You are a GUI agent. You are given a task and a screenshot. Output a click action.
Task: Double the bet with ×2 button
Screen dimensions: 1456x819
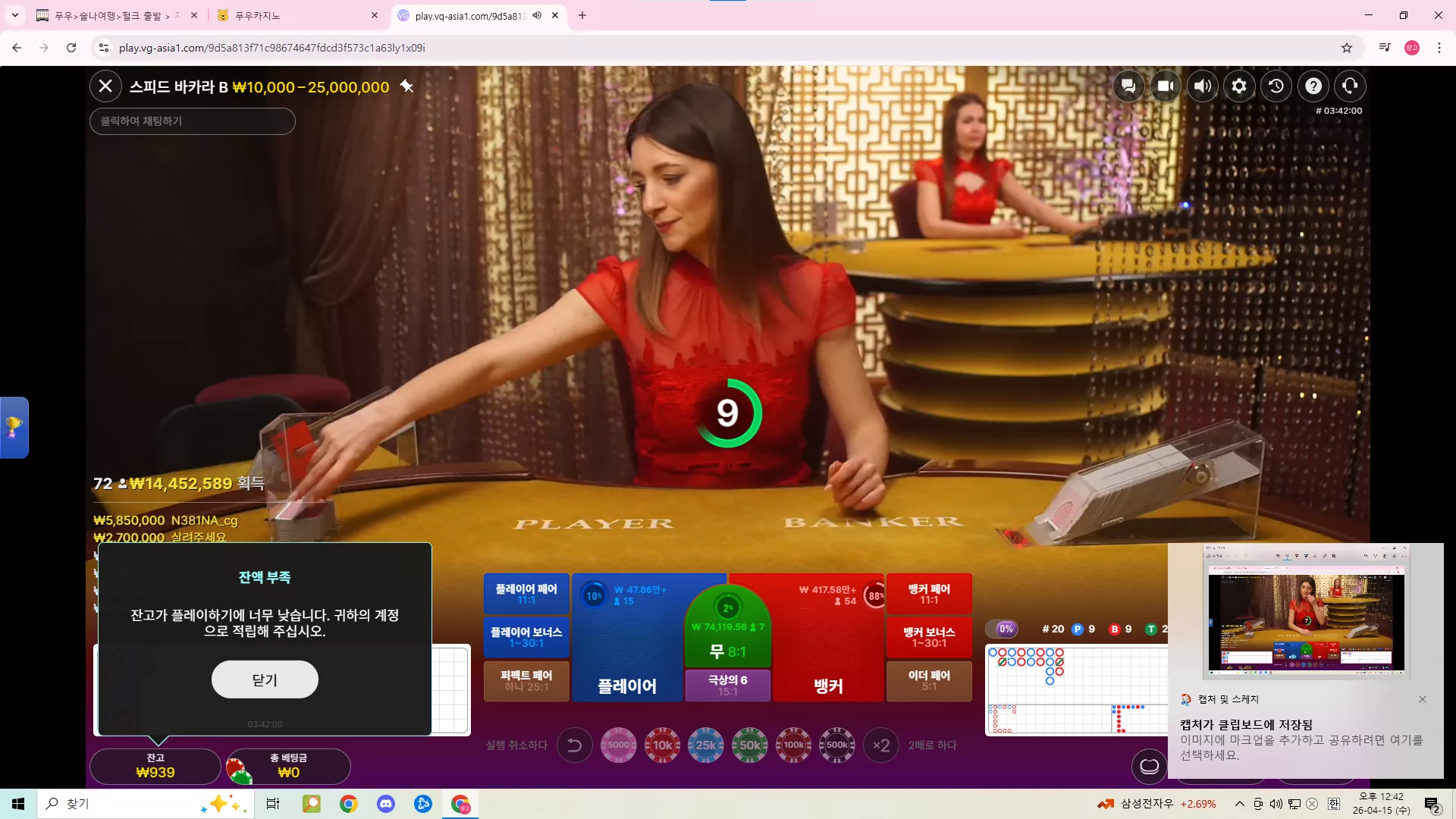[881, 745]
